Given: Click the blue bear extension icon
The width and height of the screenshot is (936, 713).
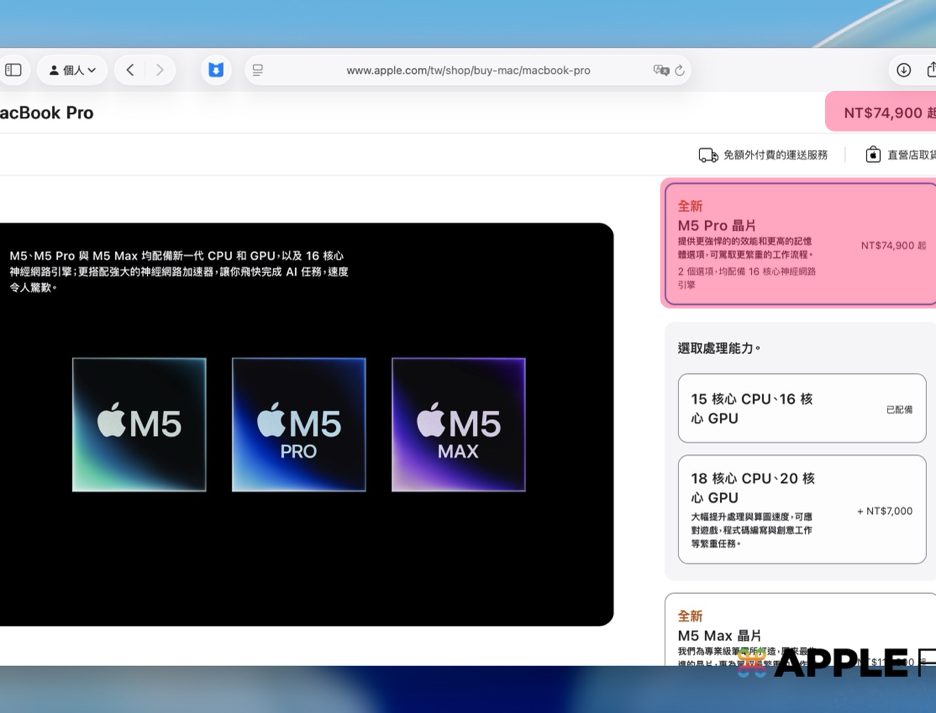Looking at the screenshot, I should pyautogui.click(x=215, y=70).
